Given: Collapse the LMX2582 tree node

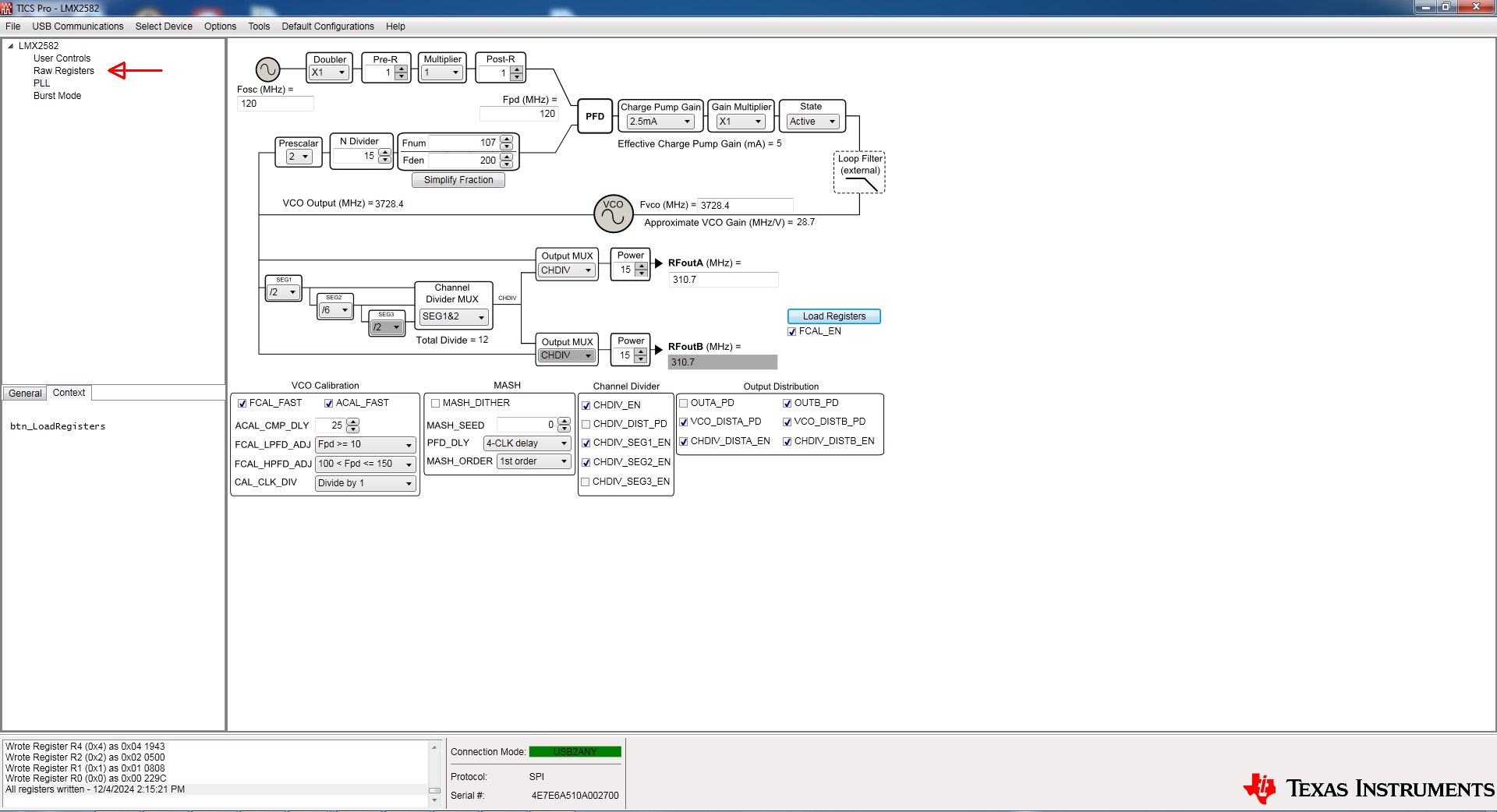Looking at the screenshot, I should [x=11, y=46].
